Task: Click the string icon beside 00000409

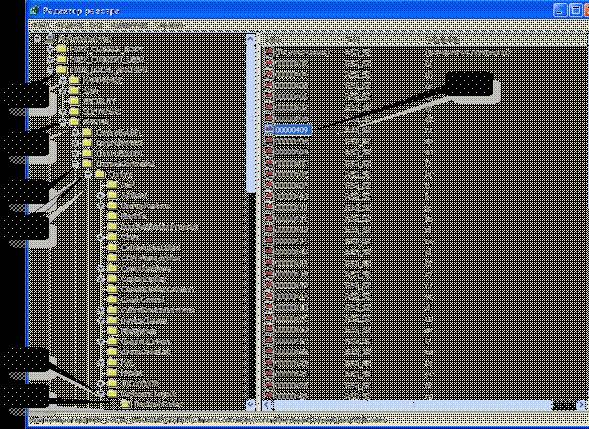Action: click(269, 130)
